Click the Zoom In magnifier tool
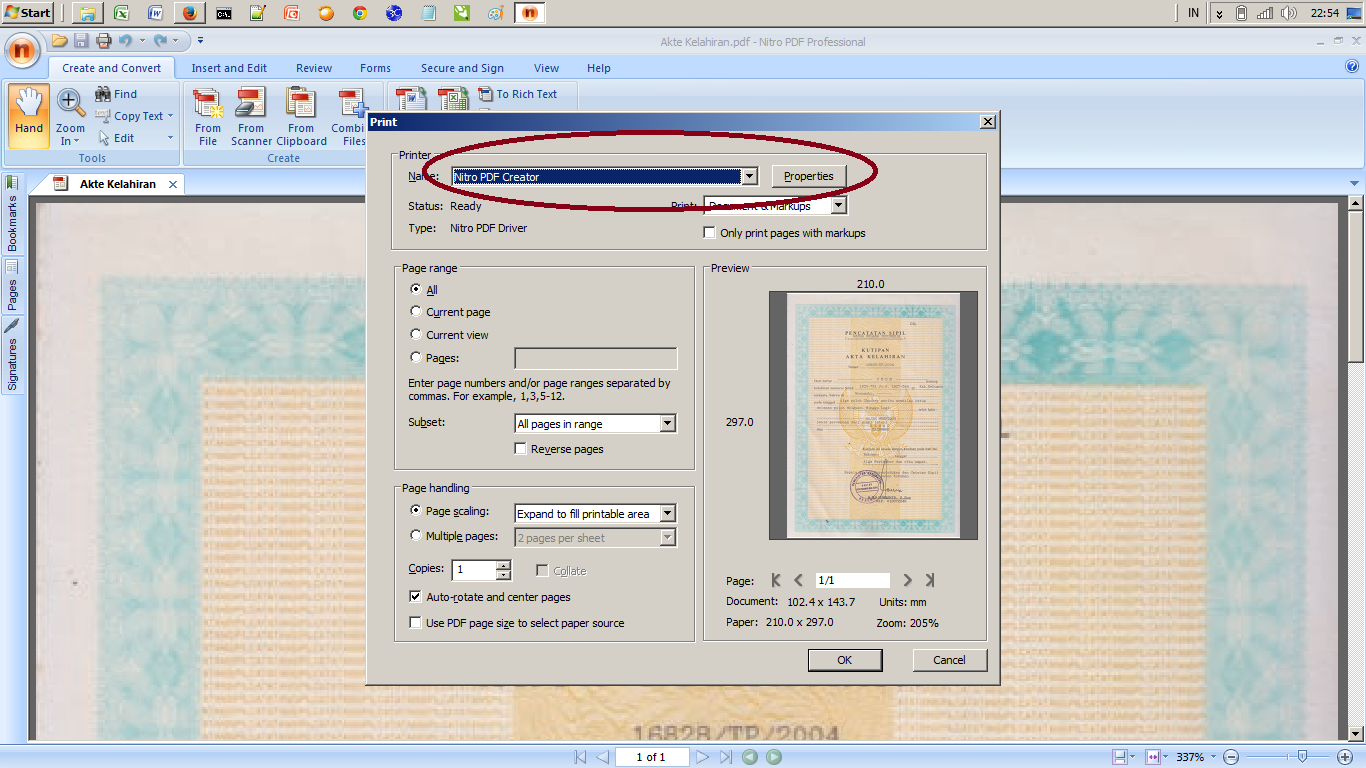1366x768 pixels. point(70,116)
